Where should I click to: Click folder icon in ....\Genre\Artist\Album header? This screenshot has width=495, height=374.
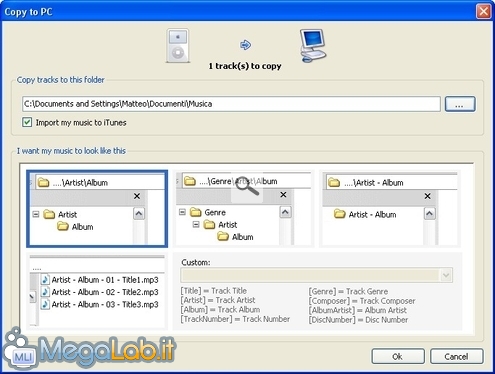tap(190, 181)
